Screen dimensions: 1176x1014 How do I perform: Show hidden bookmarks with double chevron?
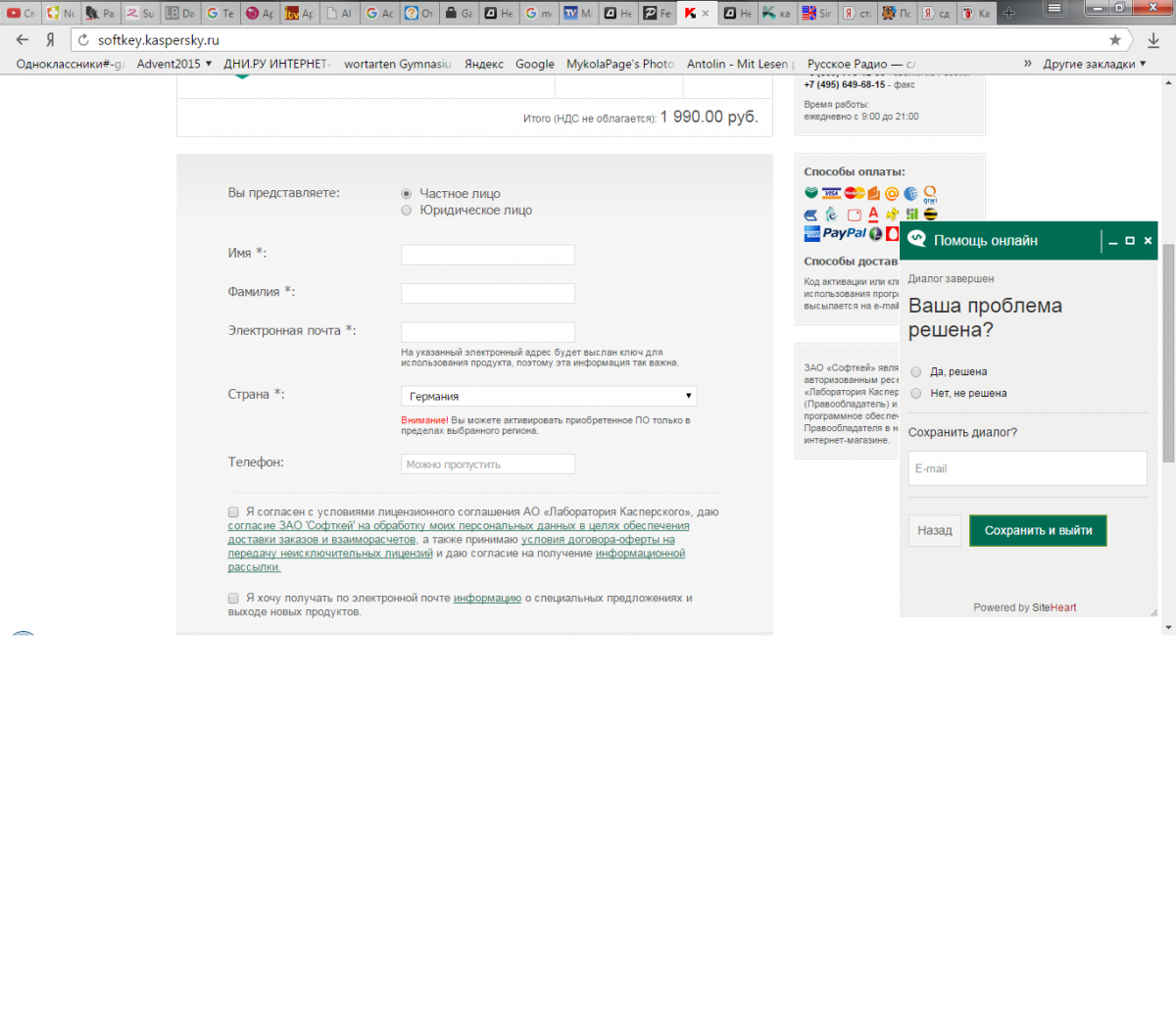[1028, 64]
